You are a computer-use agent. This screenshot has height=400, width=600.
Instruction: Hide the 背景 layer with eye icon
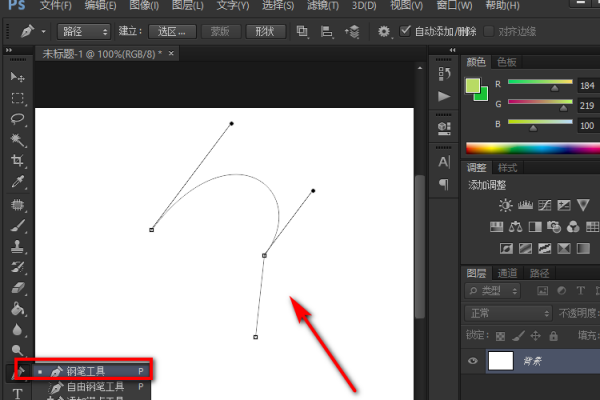pyautogui.click(x=472, y=362)
